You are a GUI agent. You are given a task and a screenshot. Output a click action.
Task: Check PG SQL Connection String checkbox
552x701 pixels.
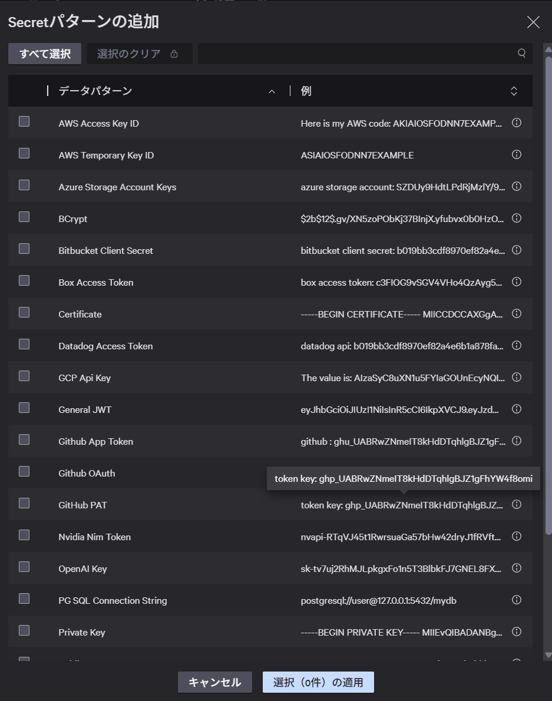24,599
